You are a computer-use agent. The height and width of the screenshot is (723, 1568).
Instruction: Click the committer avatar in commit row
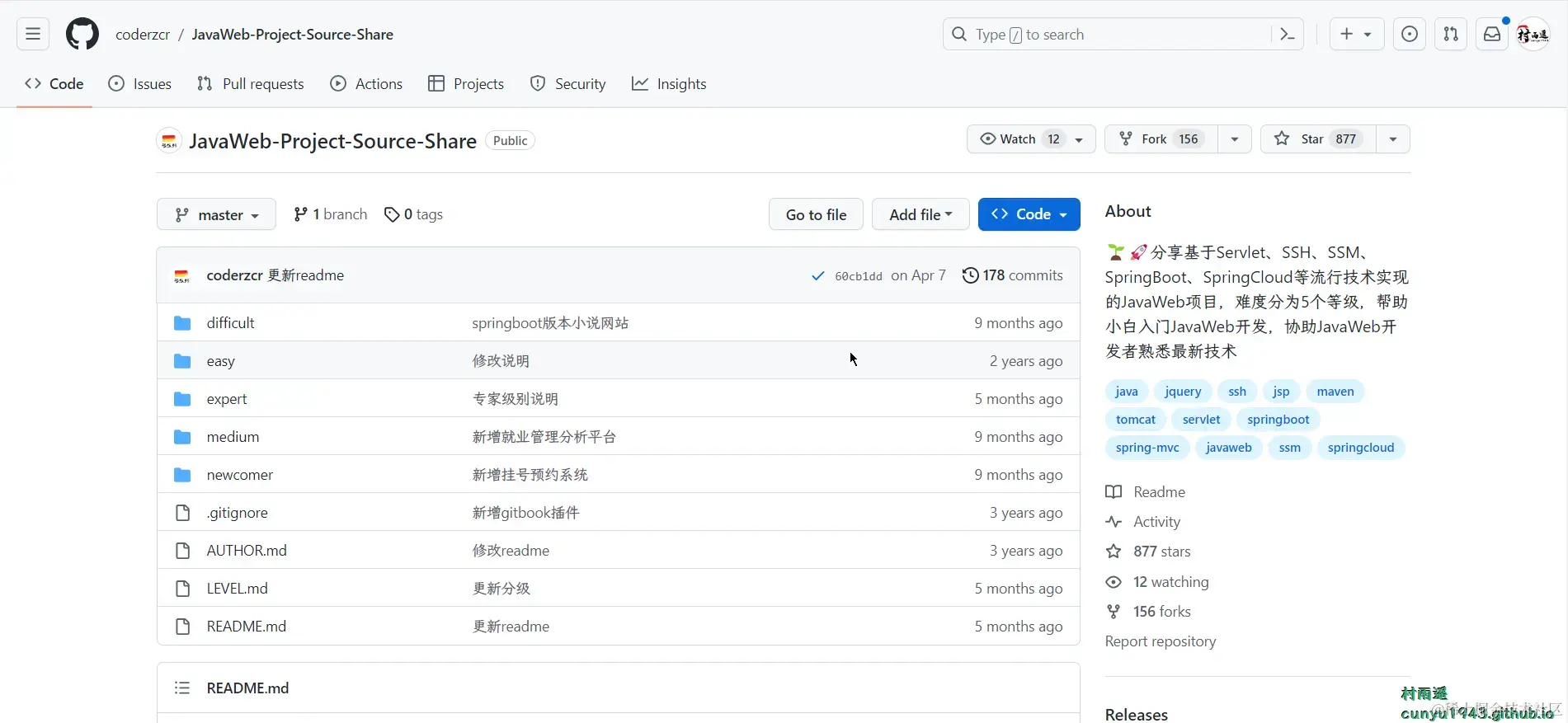point(182,275)
